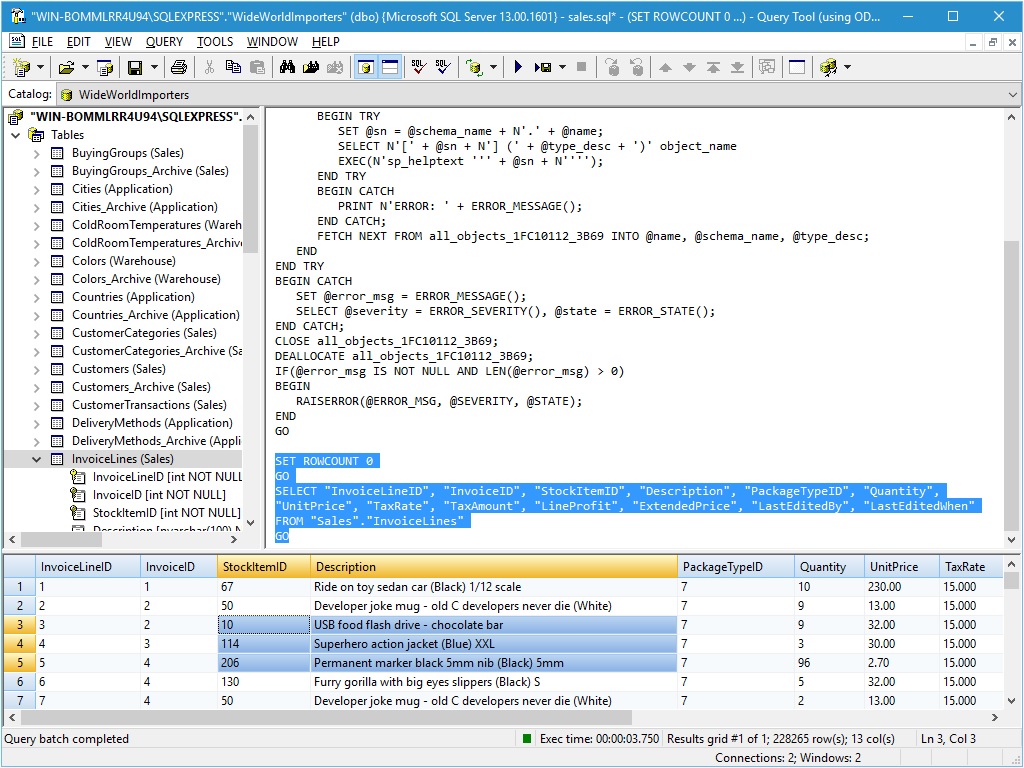Click the Execute query play button
Viewport: 1024px width, 768px height.
click(518, 67)
